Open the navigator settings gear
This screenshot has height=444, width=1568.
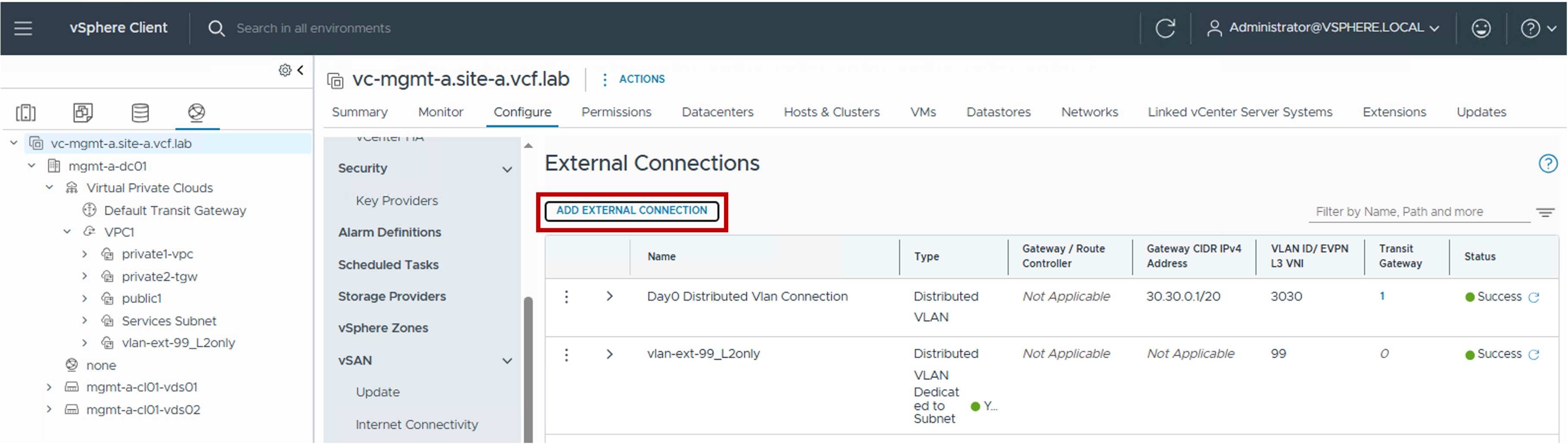[284, 71]
